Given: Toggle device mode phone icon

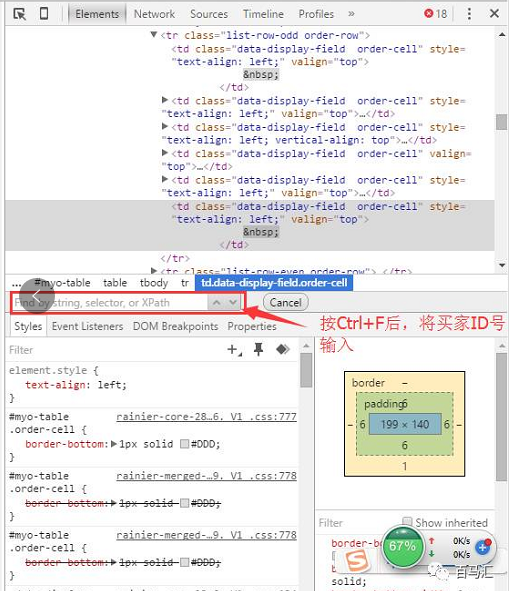Looking at the screenshot, I should 44,14.
